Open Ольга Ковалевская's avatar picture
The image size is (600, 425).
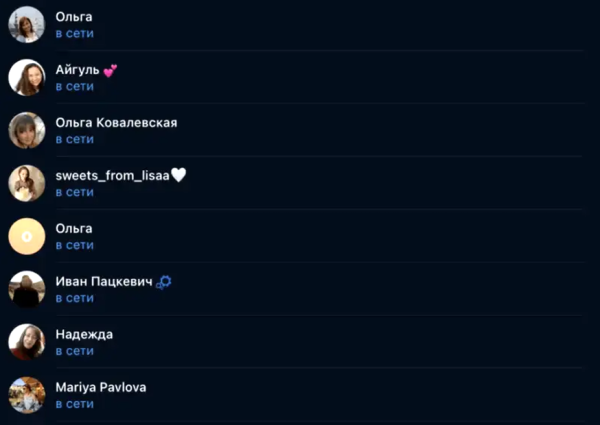point(27,130)
